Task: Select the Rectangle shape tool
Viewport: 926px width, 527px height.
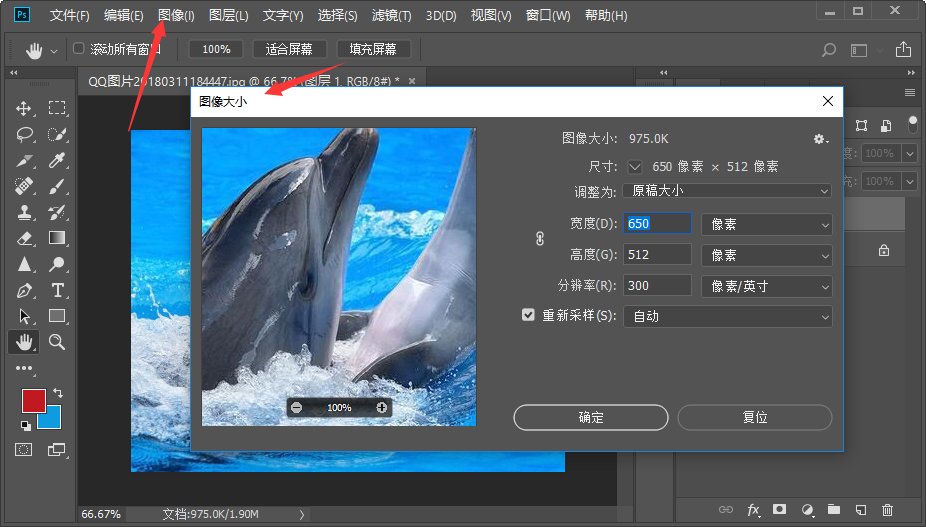Action: [57, 316]
